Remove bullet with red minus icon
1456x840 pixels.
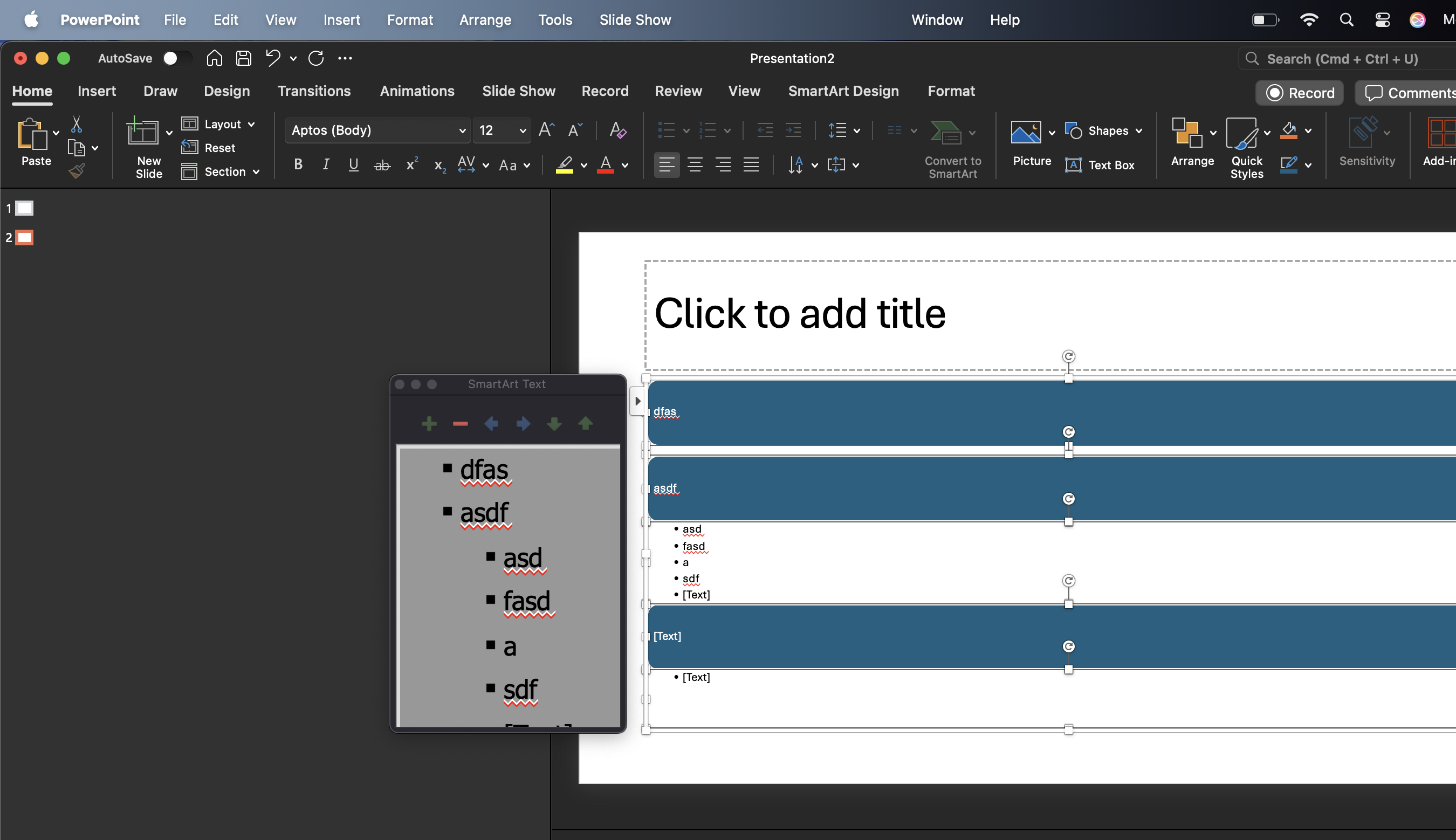click(x=461, y=424)
